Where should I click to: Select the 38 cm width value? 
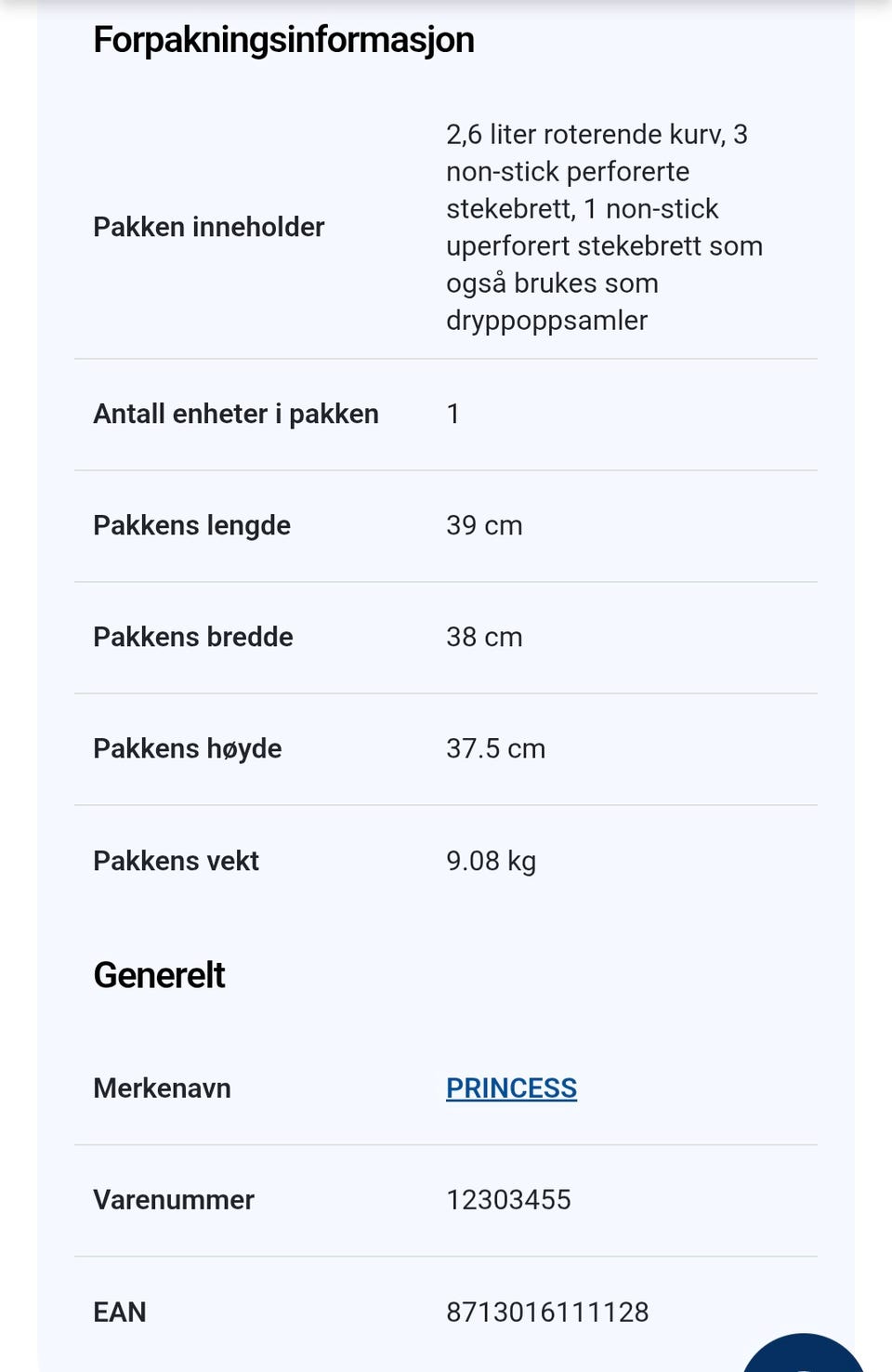(484, 637)
